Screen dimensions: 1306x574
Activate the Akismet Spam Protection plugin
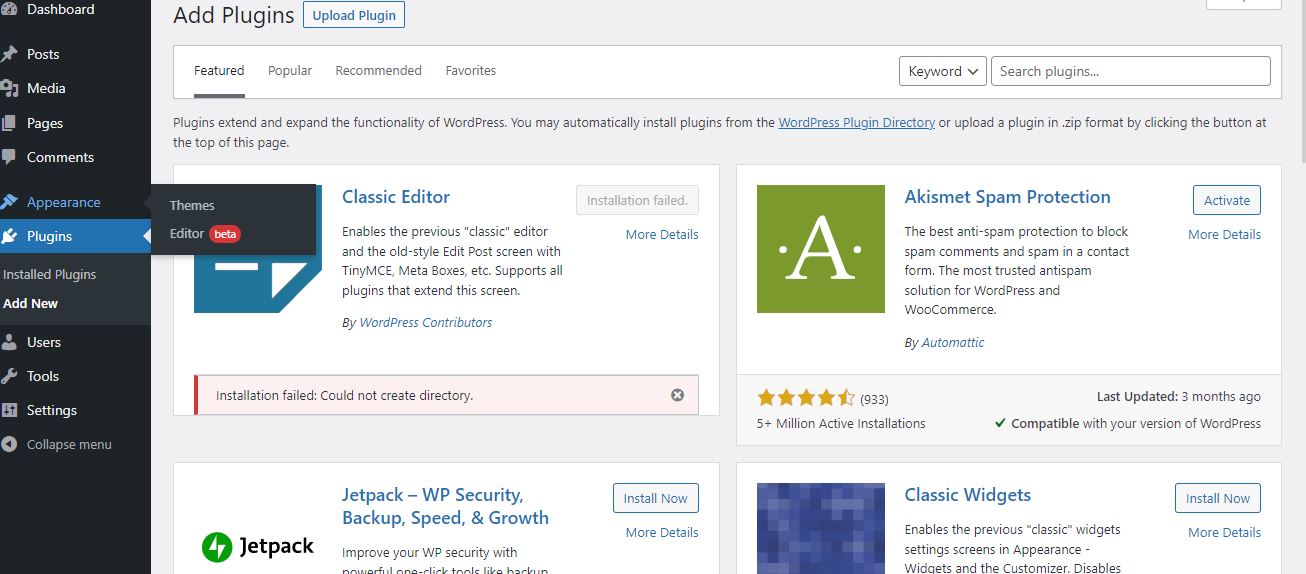pyautogui.click(x=1227, y=200)
